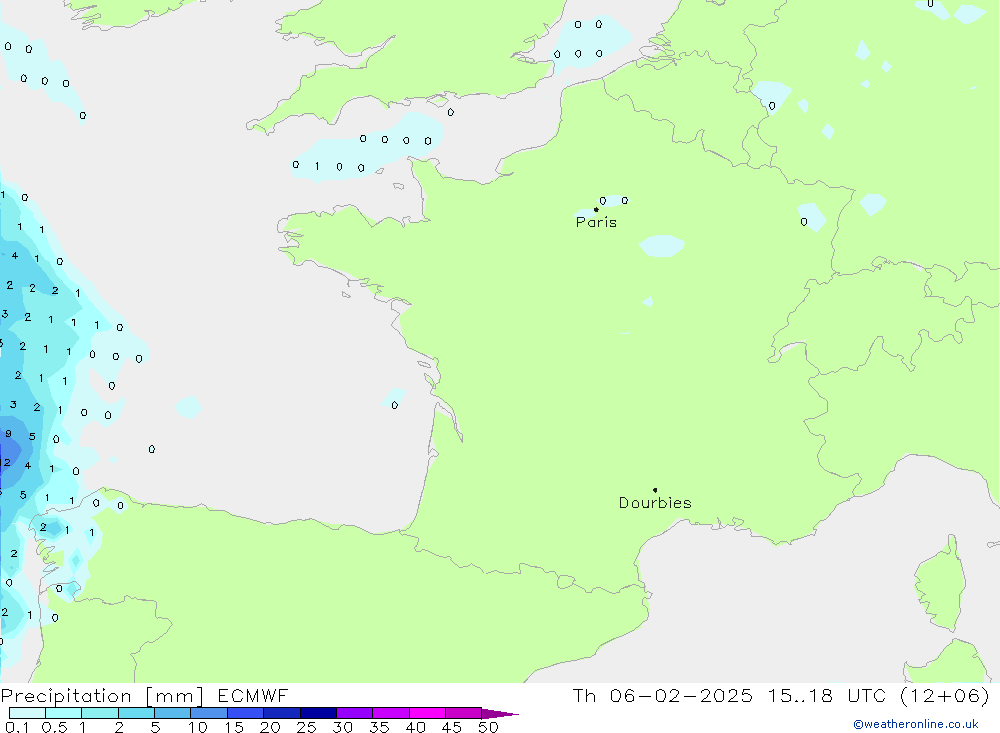Viewport: 1000px width, 733px height.
Task: Click the Paris city label
Action: pyautogui.click(x=596, y=222)
